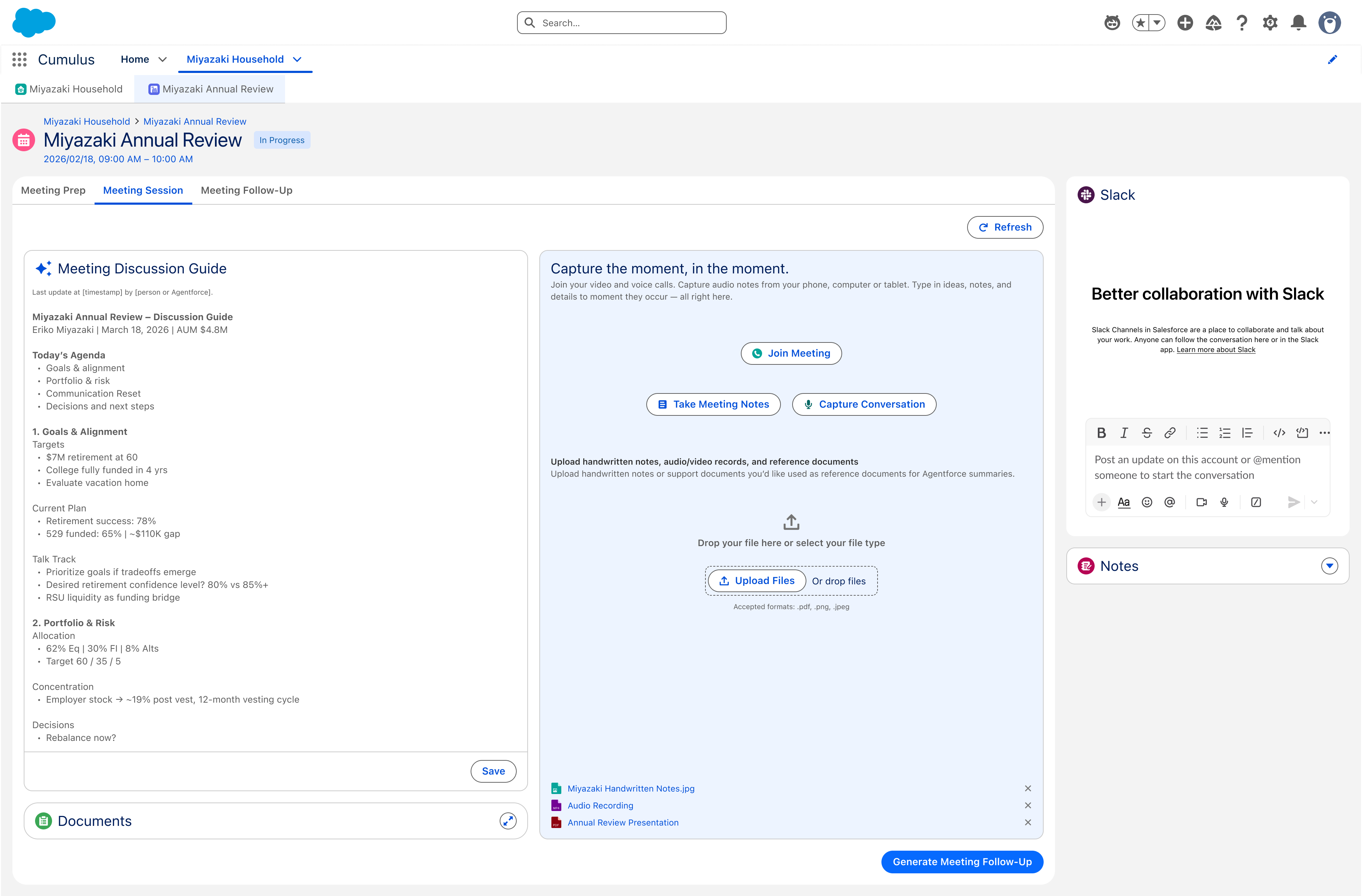Toggle Aa formatting toolbar in Slack
The image size is (1362, 896).
click(x=1124, y=502)
